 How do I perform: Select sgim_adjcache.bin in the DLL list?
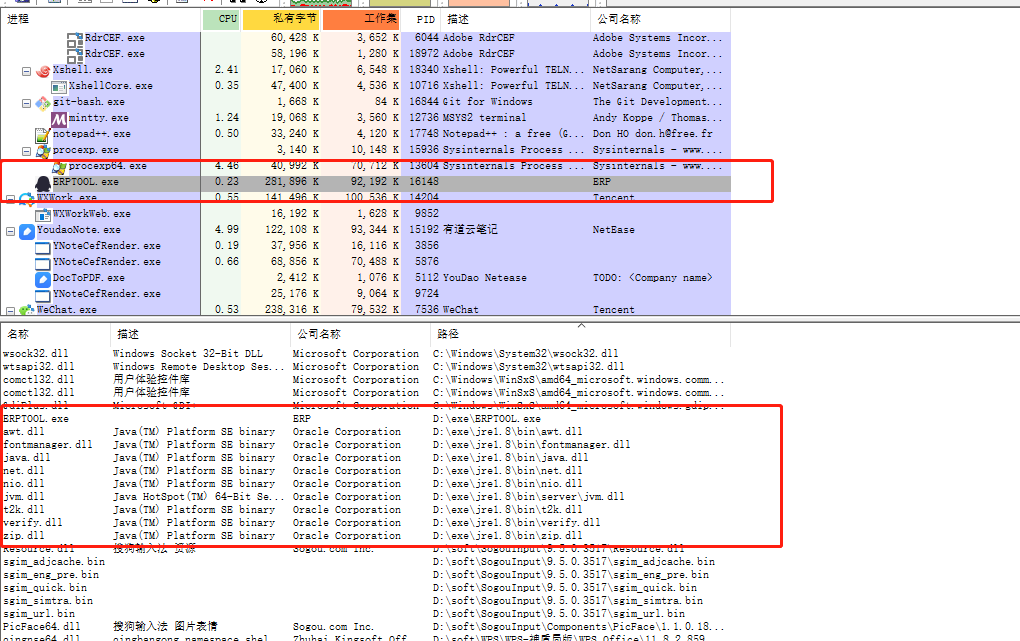366,562
